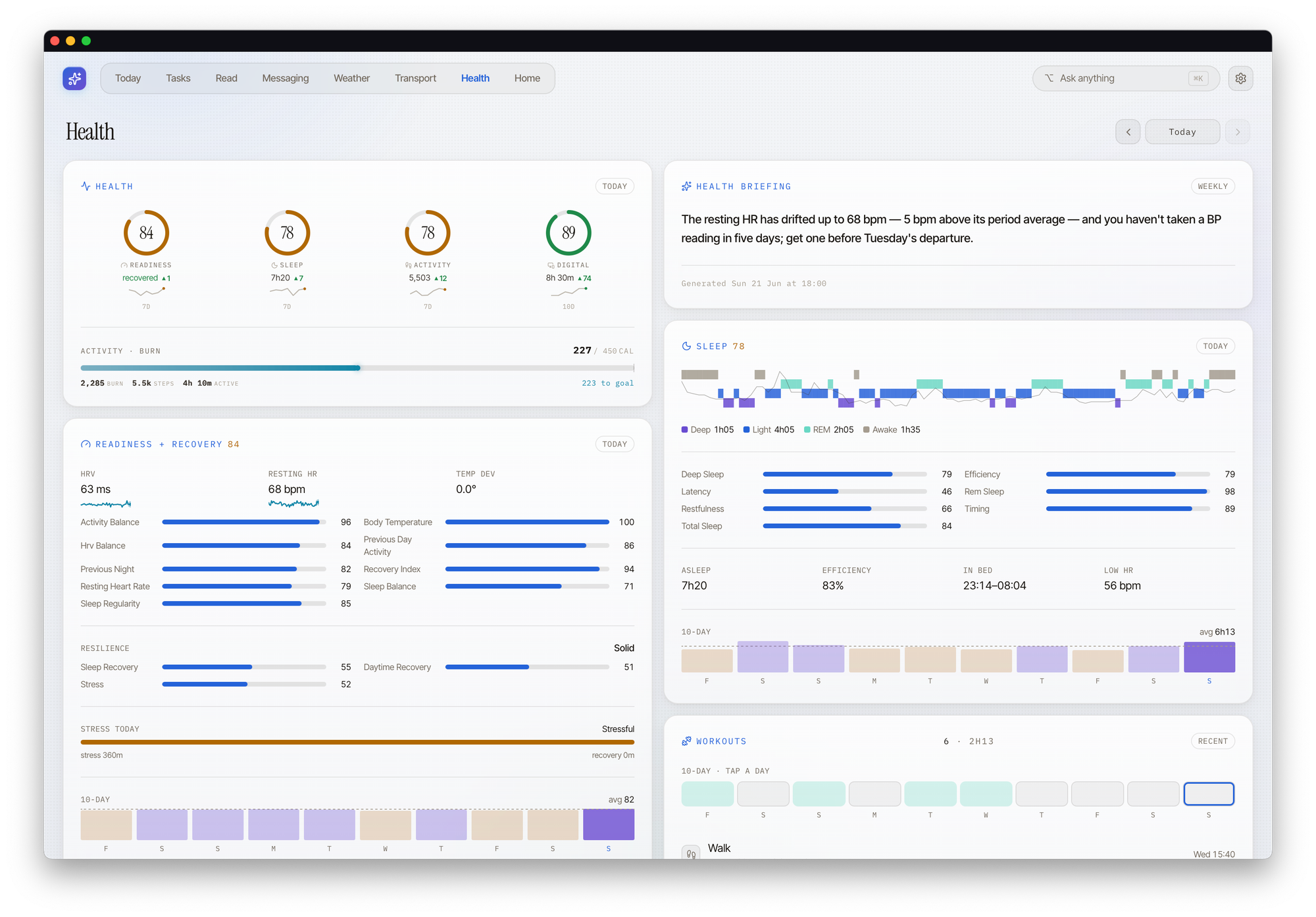Click the resting HR sparkline under 68 bpm
1316x917 pixels.
tap(293, 504)
